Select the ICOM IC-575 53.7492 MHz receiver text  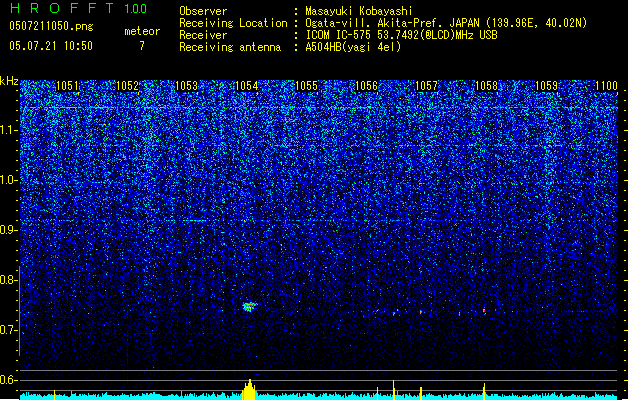tap(402, 35)
